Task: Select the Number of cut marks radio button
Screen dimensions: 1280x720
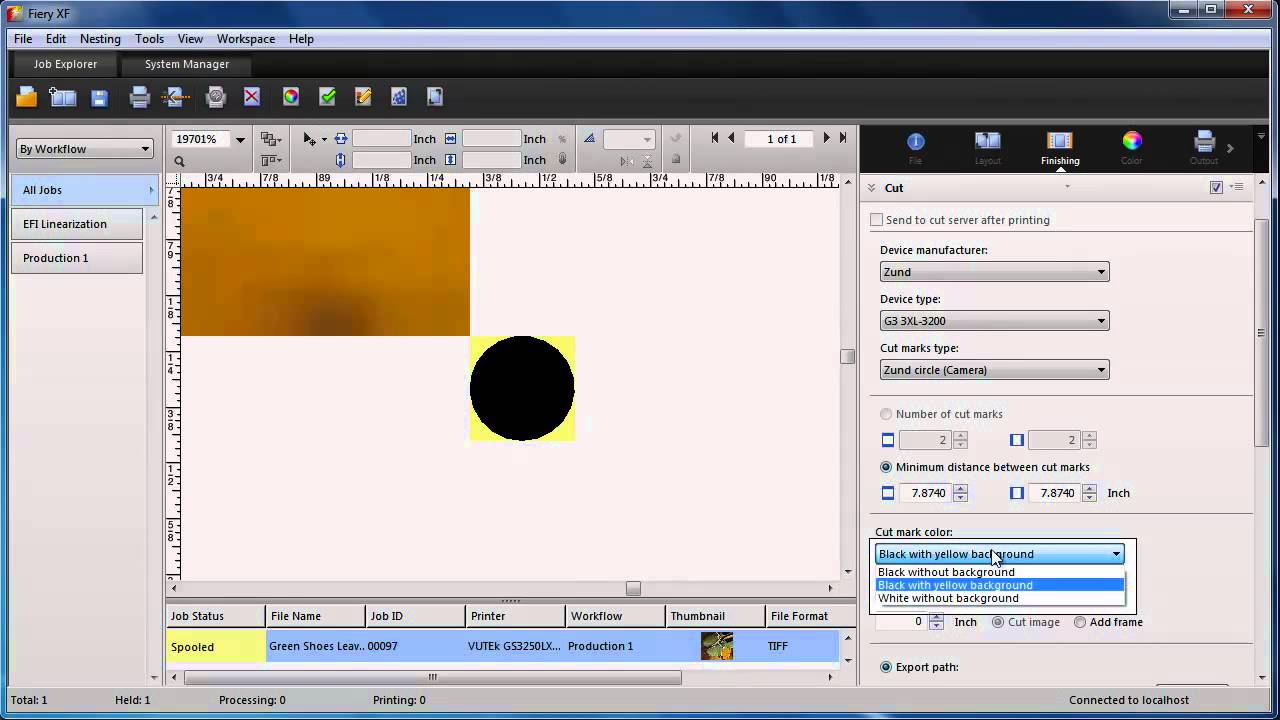Action: tap(886, 414)
